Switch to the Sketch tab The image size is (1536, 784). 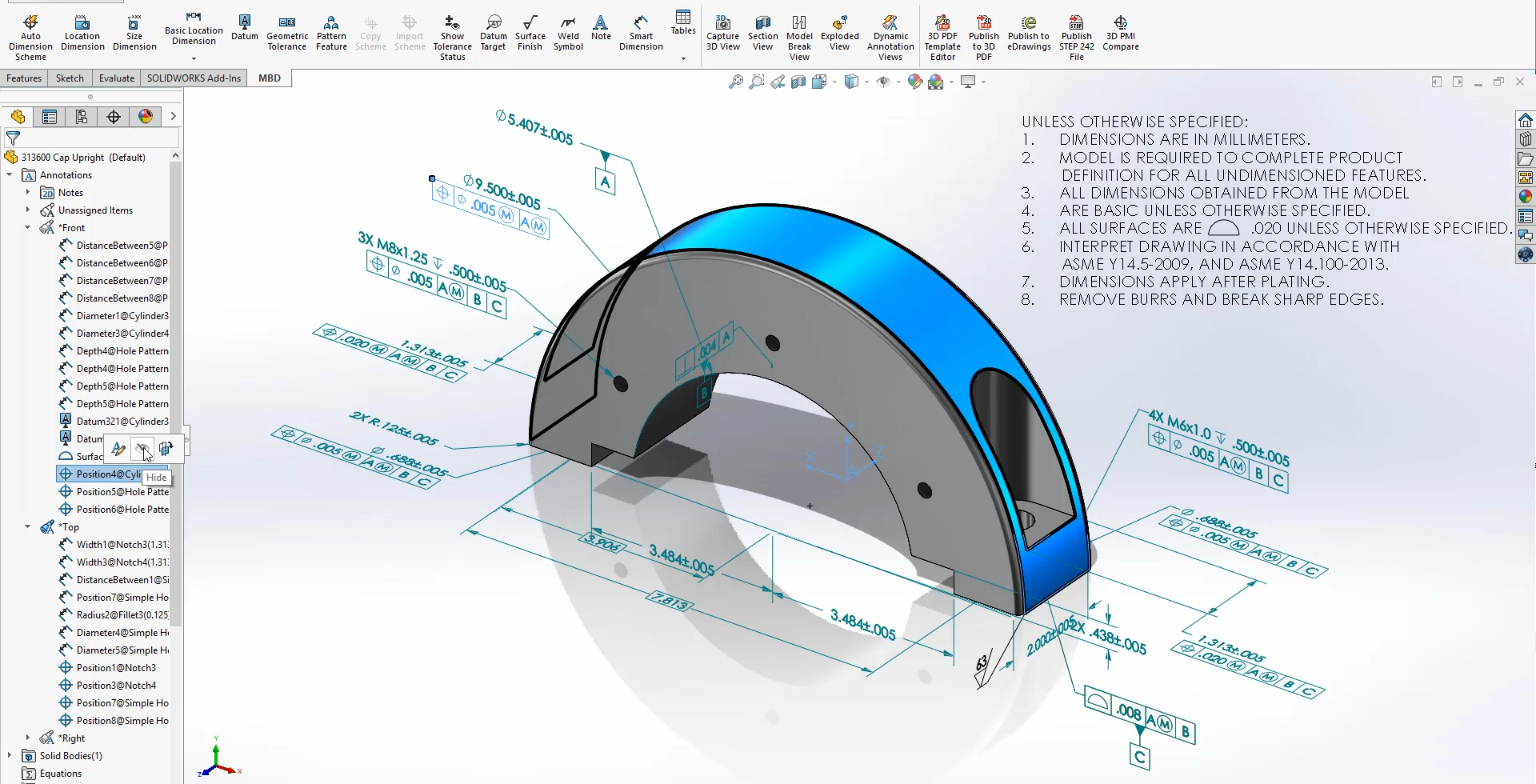click(x=70, y=78)
